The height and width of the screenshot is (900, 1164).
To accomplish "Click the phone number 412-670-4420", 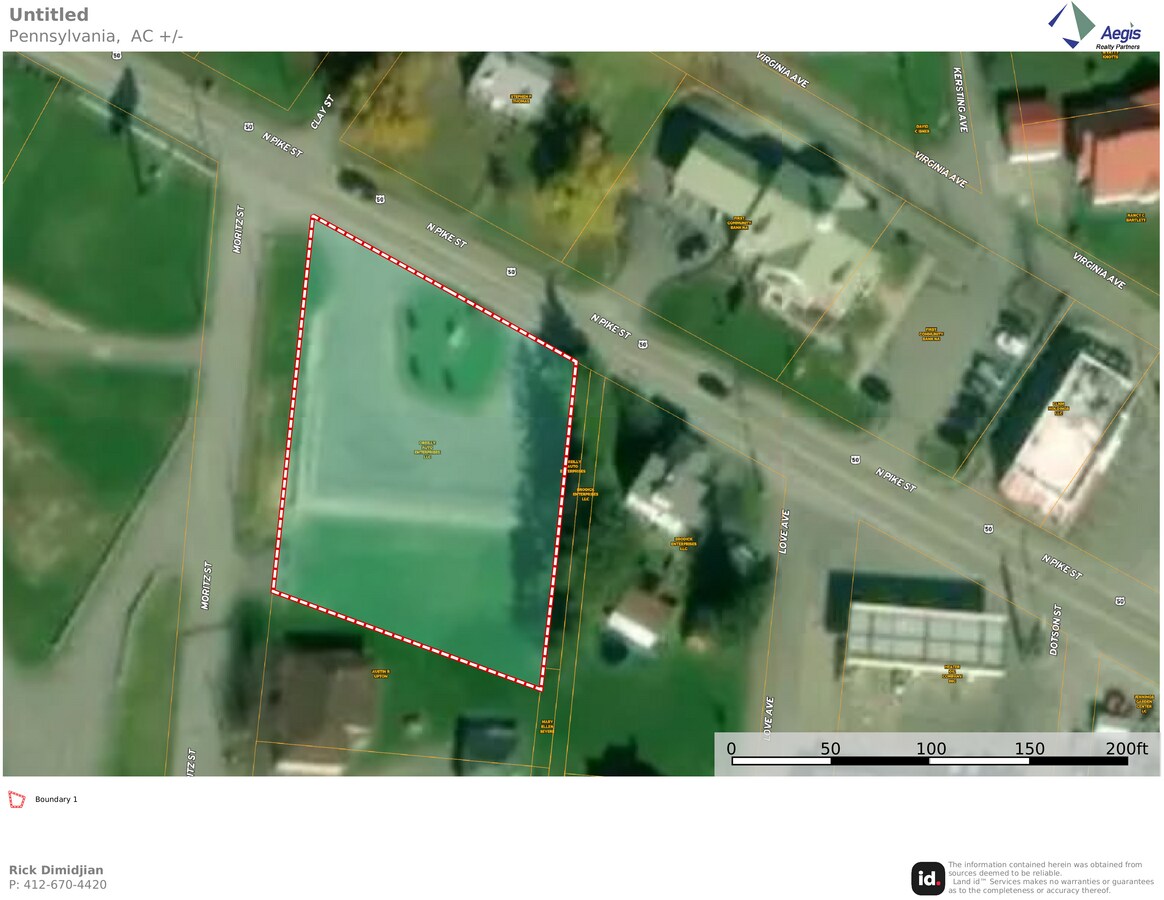I will (x=58, y=885).
